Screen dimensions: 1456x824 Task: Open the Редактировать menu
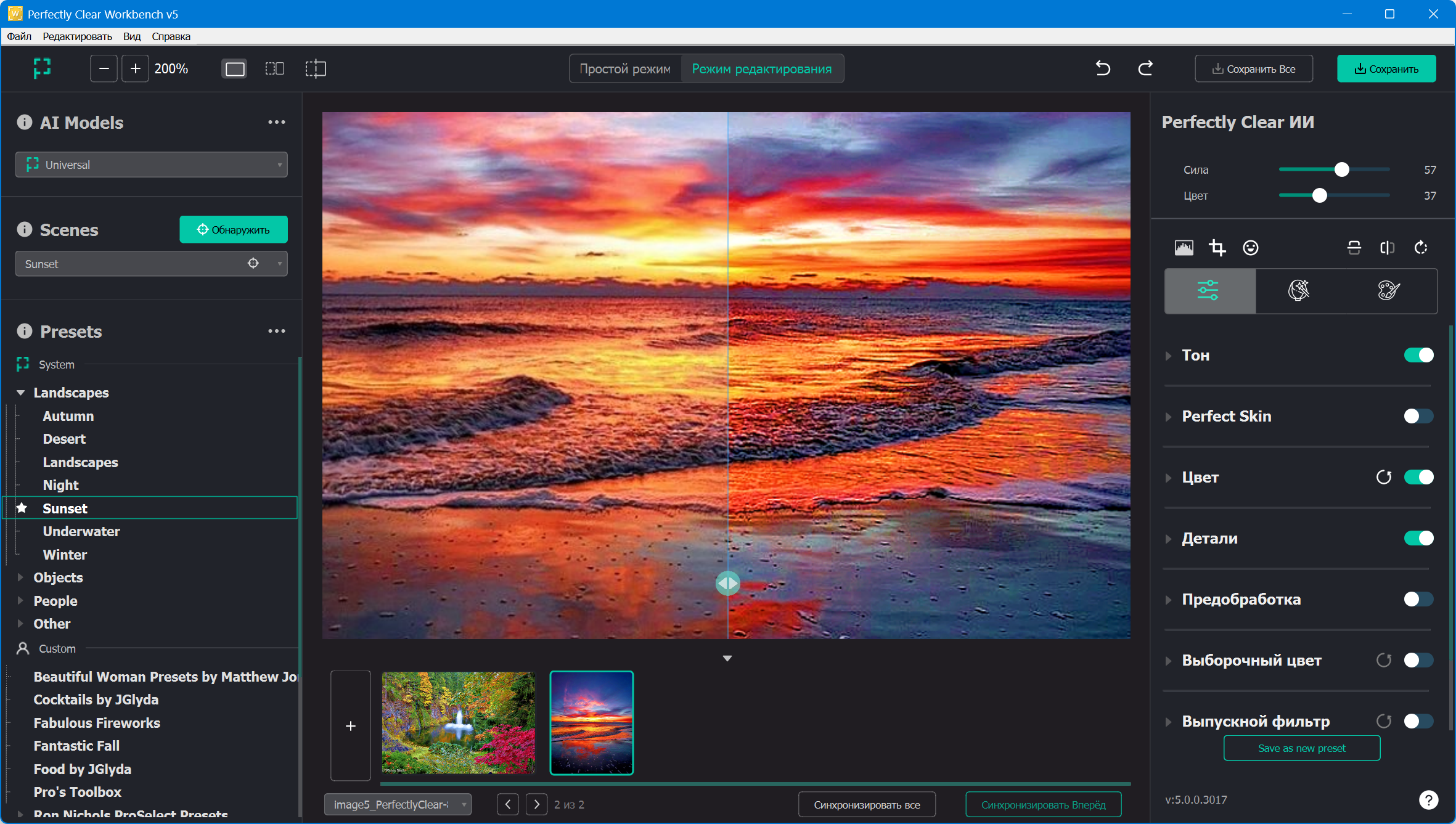[77, 36]
